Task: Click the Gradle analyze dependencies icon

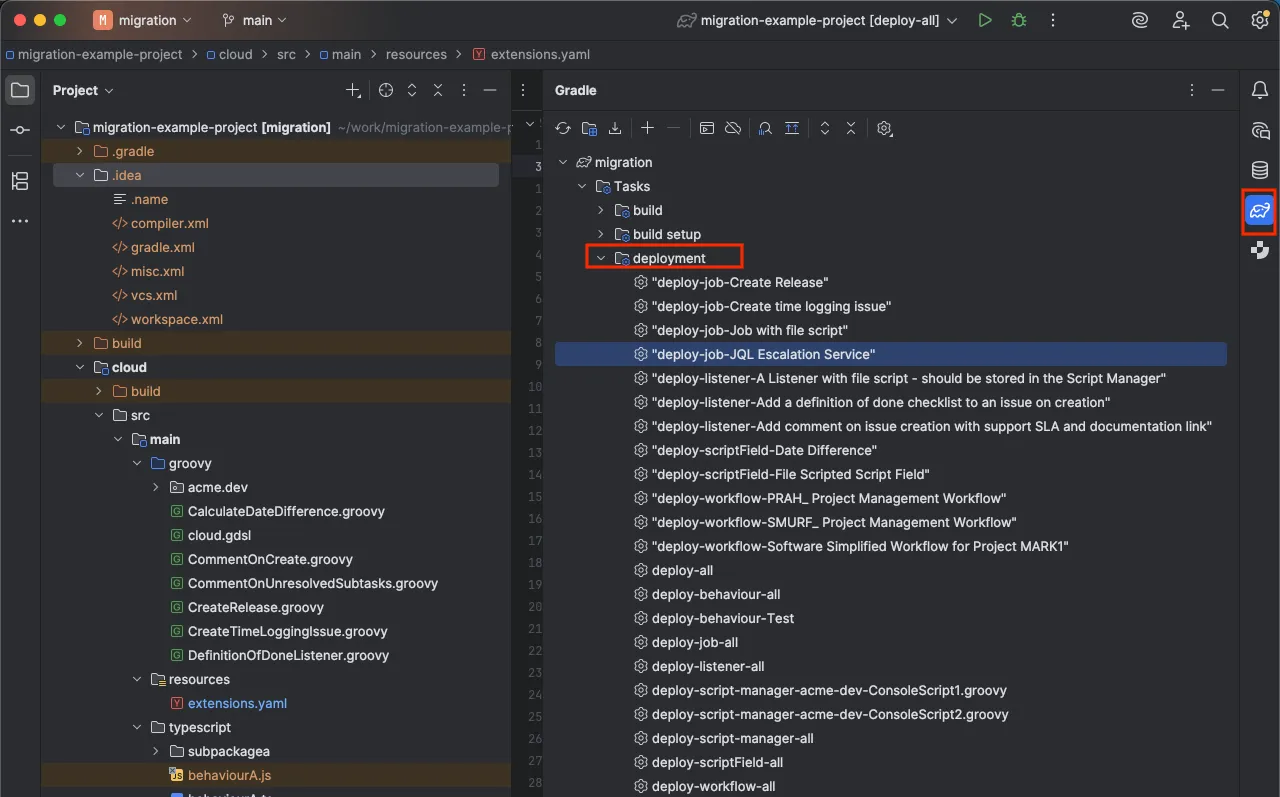Action: point(765,128)
